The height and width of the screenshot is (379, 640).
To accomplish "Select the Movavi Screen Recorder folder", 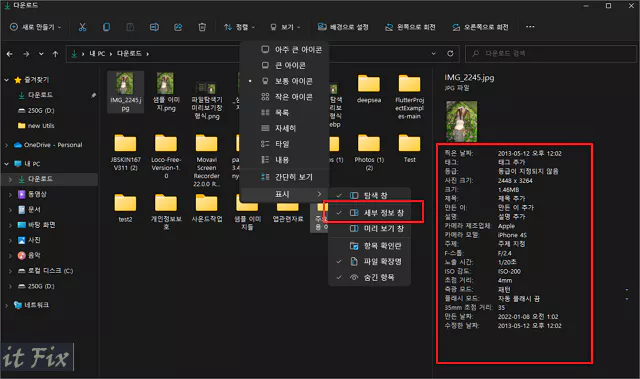I will tap(207, 160).
